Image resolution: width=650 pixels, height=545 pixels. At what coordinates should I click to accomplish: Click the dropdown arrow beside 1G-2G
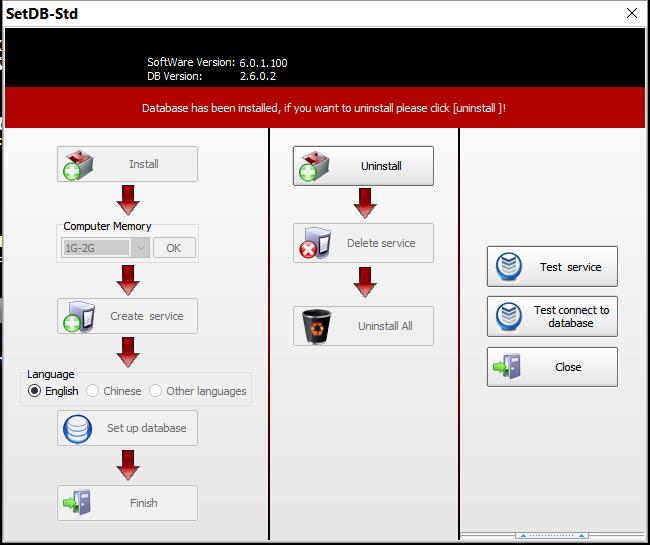tap(140, 248)
